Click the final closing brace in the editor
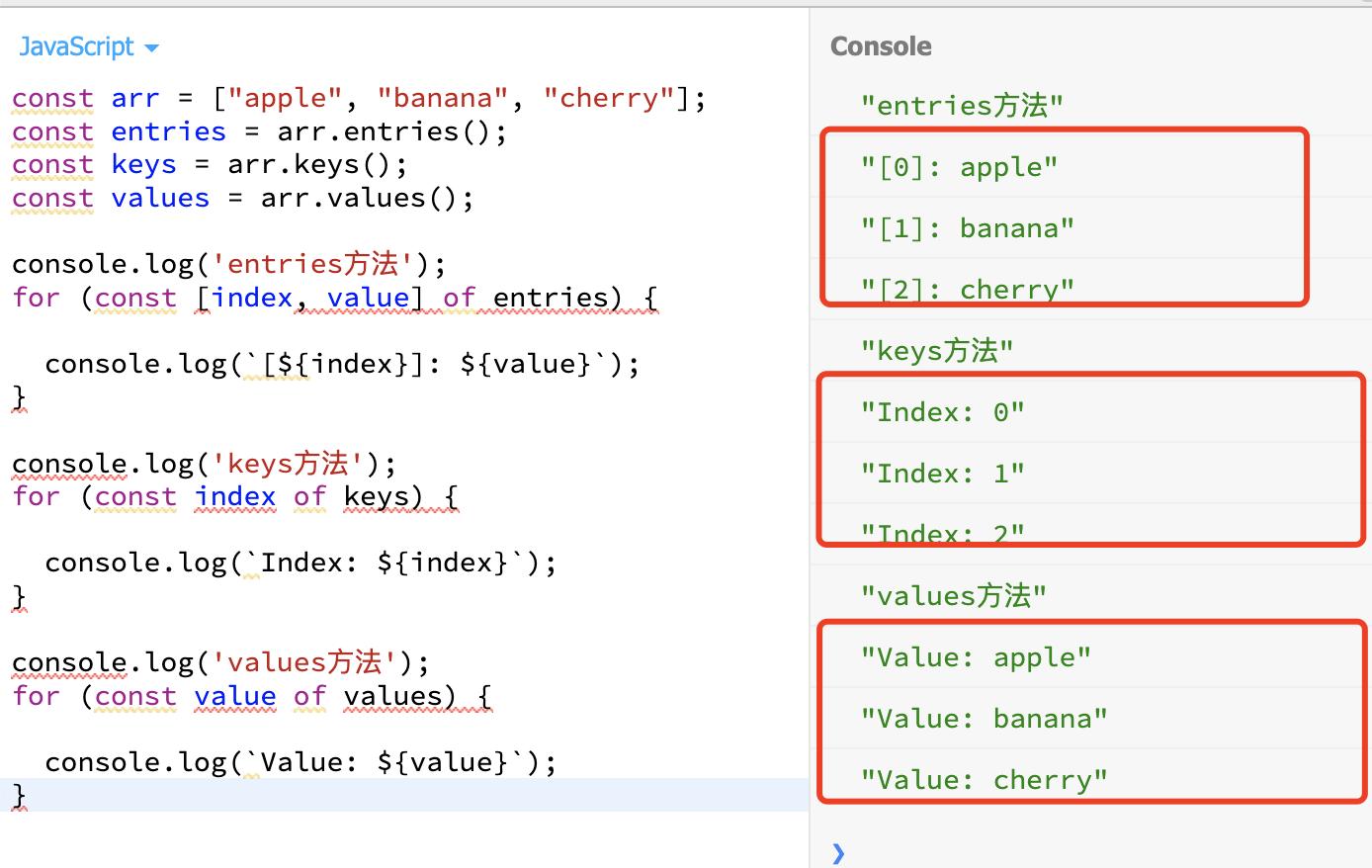Viewport: 1372px width, 868px height. tap(17, 795)
